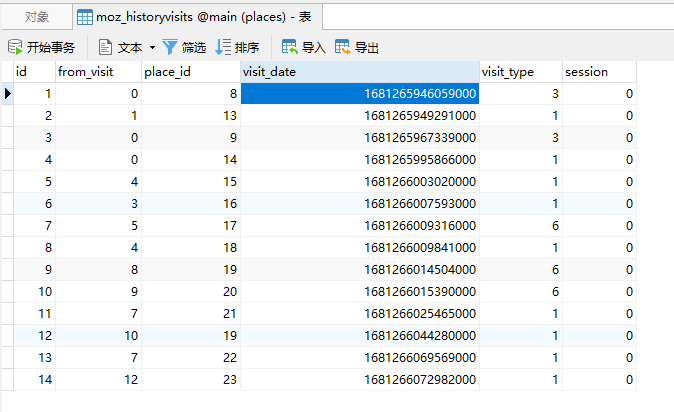Select cell 1681266014504000 in visit_date
This screenshot has width=674, height=412.
360,269
